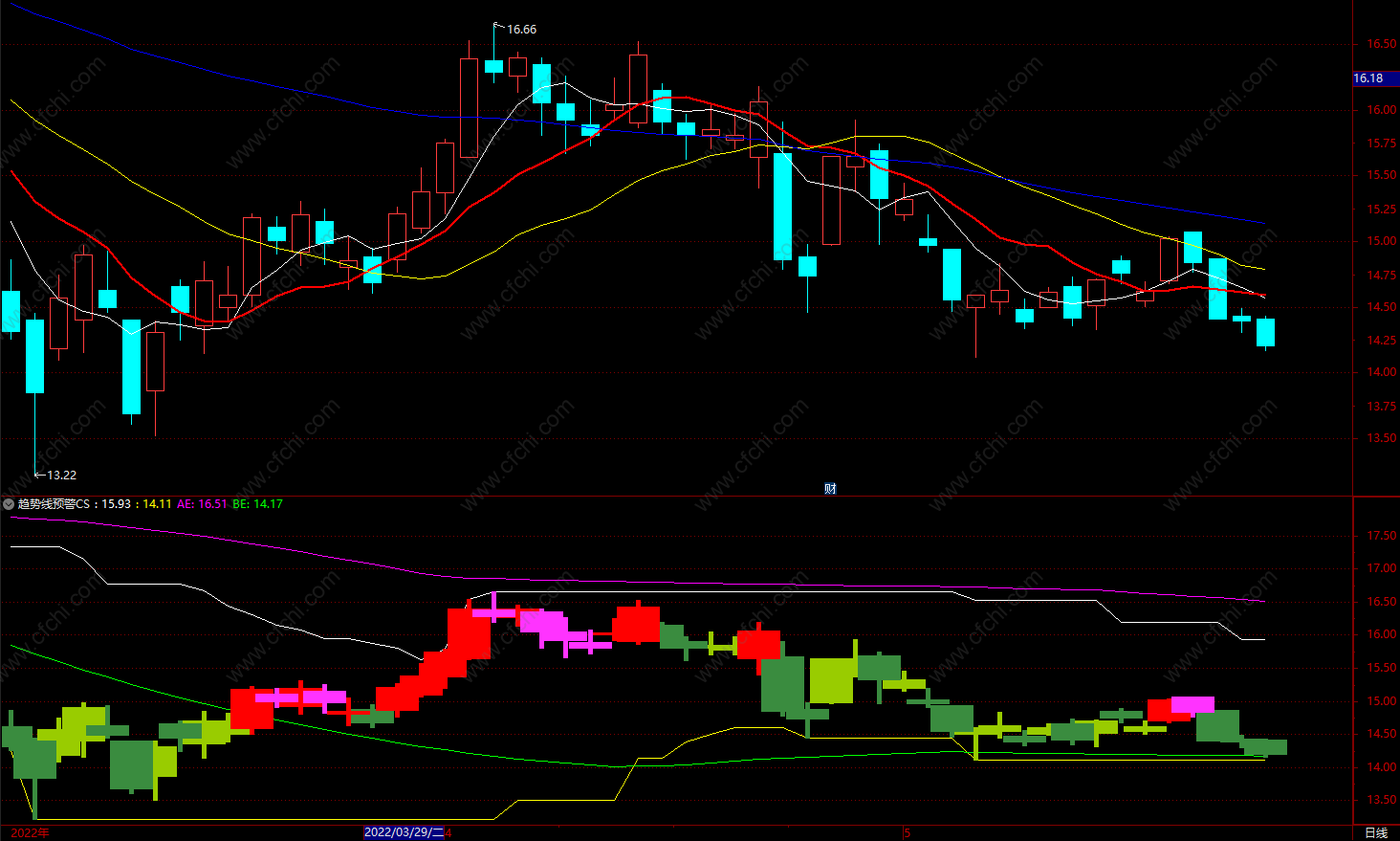Screen dimensions: 1400x841
Task: Click the green BE: 14.17 value
Action: pos(258,504)
